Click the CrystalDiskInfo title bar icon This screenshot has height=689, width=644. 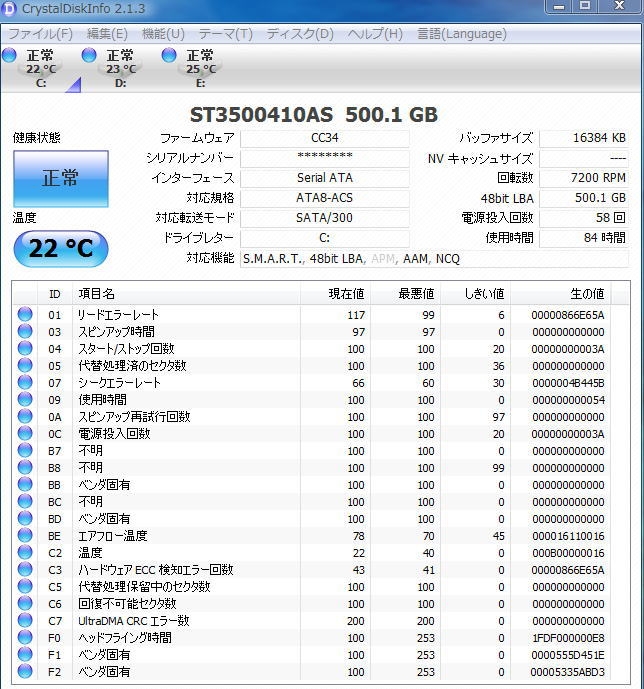(x=9, y=8)
